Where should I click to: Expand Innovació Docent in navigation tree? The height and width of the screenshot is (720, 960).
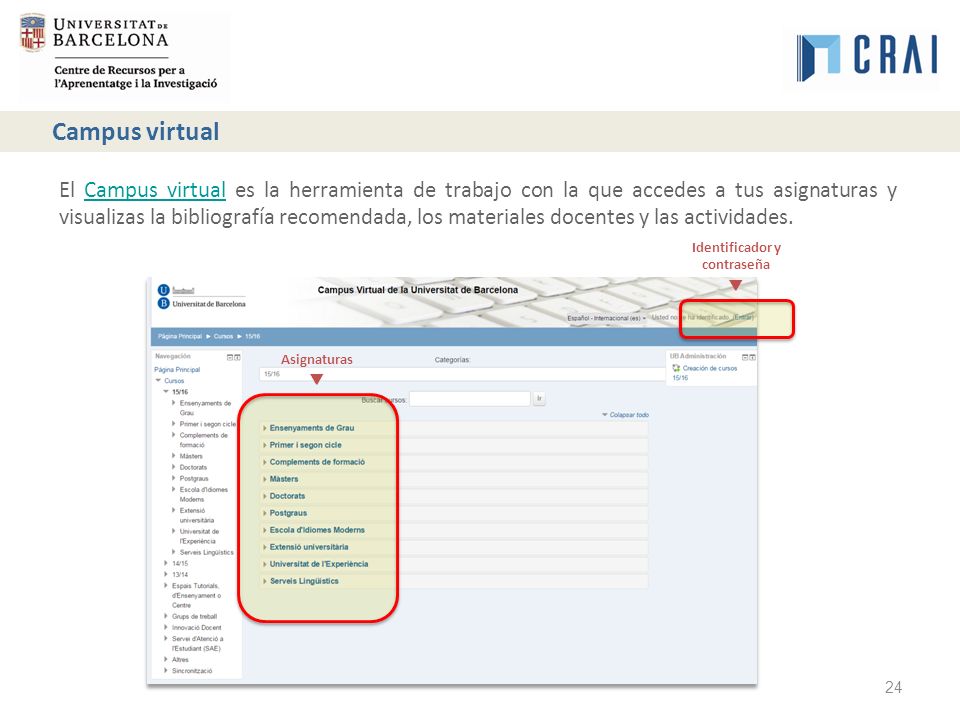click(166, 628)
